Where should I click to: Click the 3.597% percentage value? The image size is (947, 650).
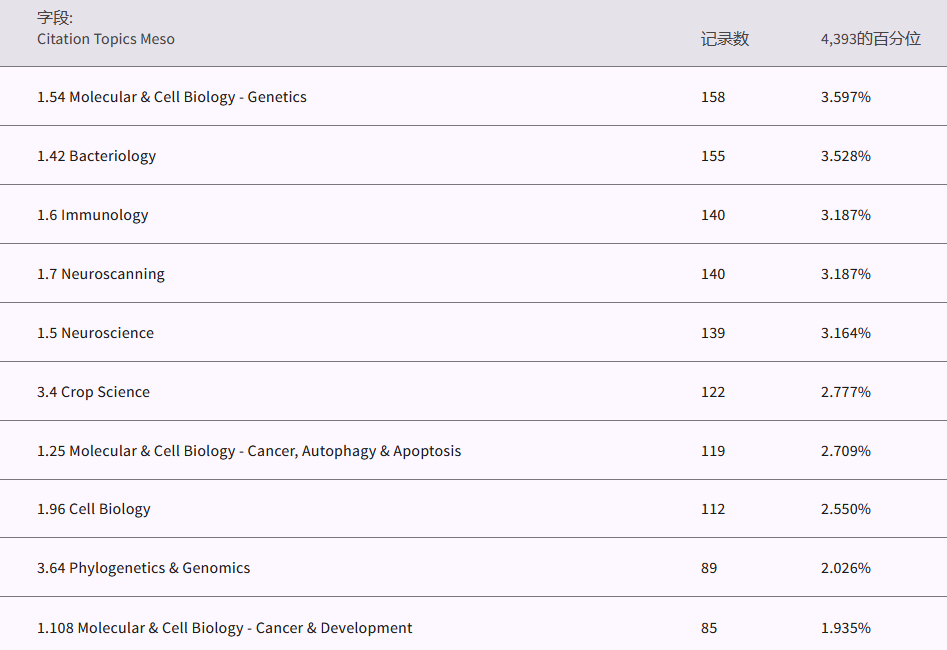pyautogui.click(x=846, y=97)
